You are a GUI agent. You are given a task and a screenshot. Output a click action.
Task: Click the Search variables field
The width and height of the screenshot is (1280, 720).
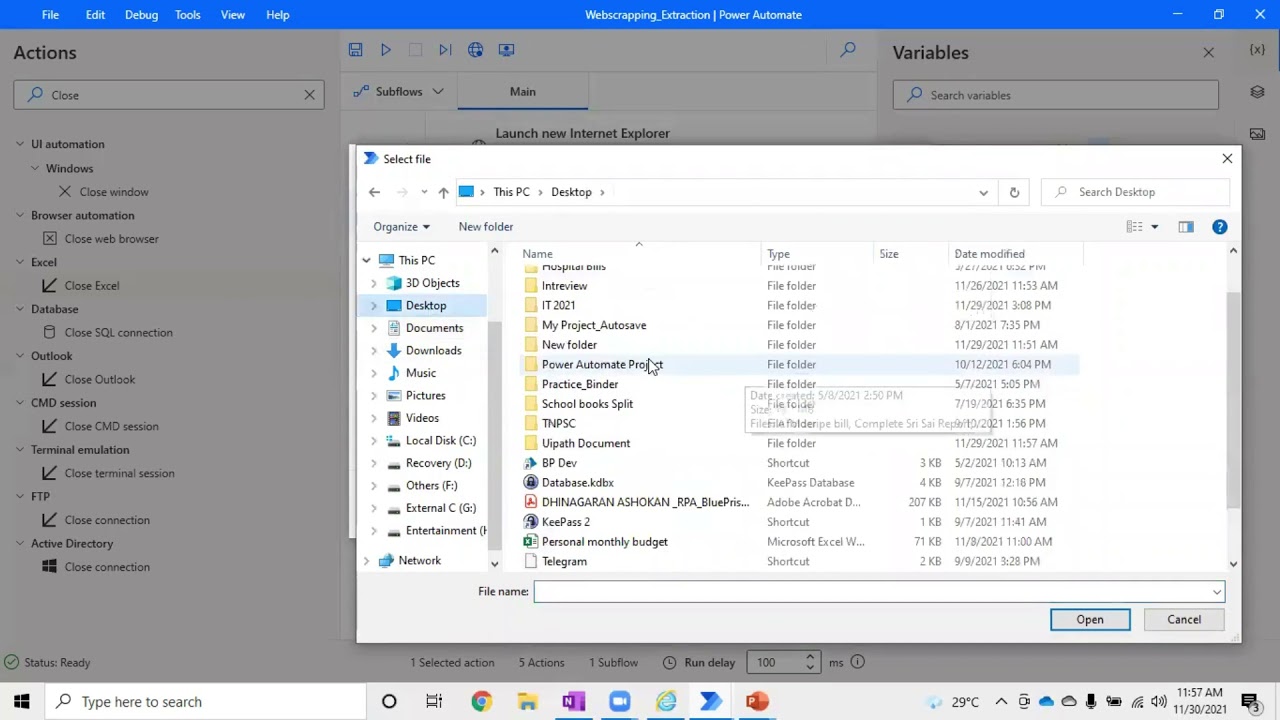click(1056, 95)
